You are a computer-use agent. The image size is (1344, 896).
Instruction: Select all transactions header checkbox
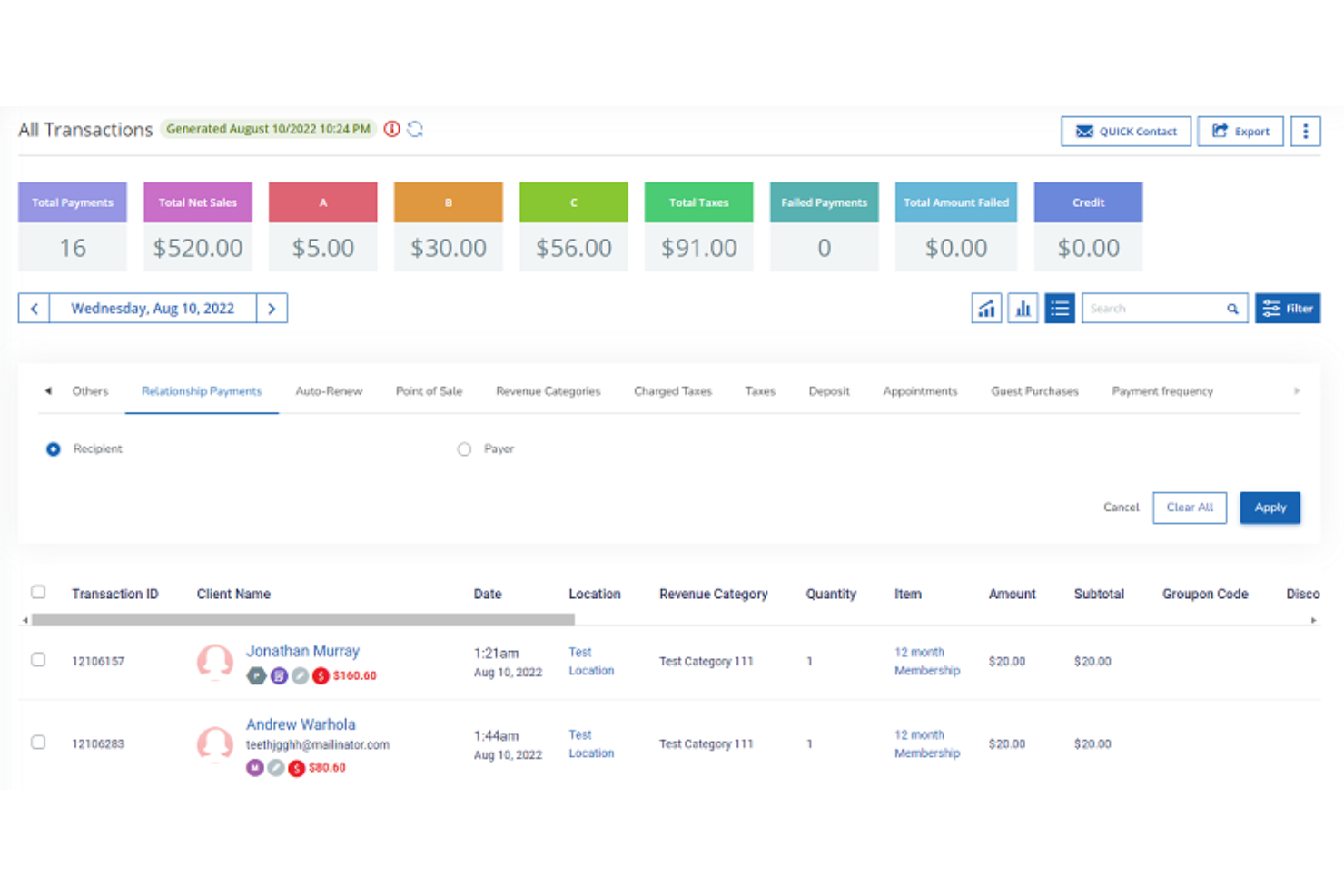[x=38, y=592]
